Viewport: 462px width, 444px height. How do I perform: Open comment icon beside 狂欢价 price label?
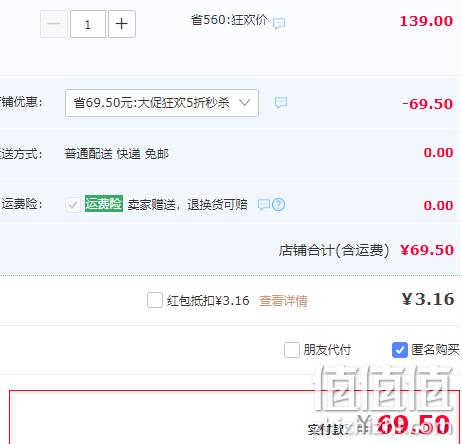(x=279, y=23)
